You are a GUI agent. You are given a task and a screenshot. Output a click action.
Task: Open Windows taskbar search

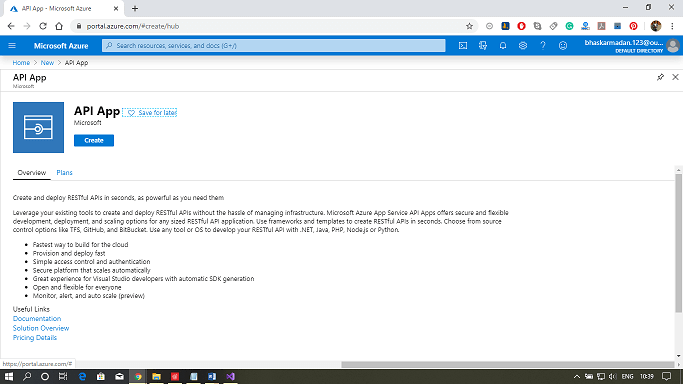(27, 377)
